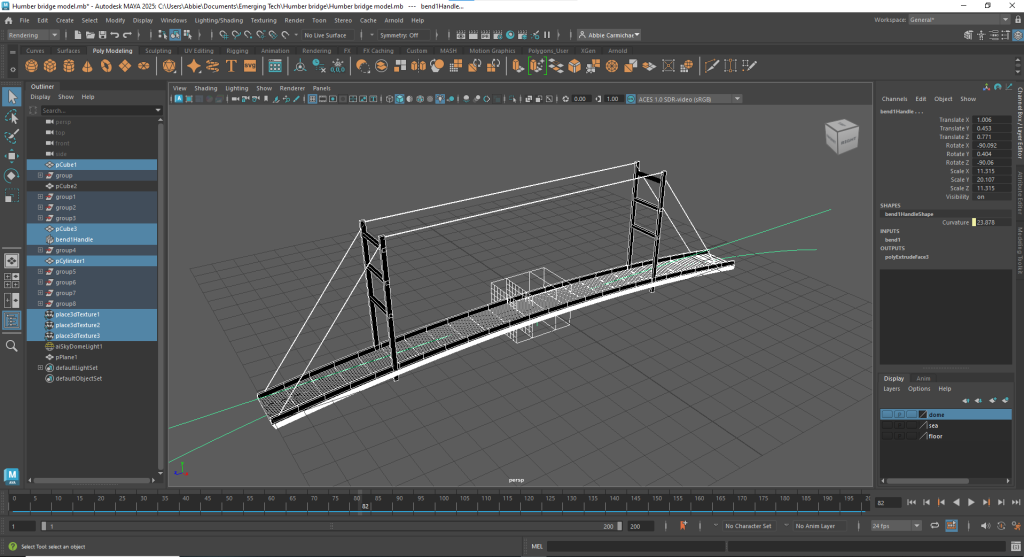
Task: Click the save scene icon
Action: [101, 35]
